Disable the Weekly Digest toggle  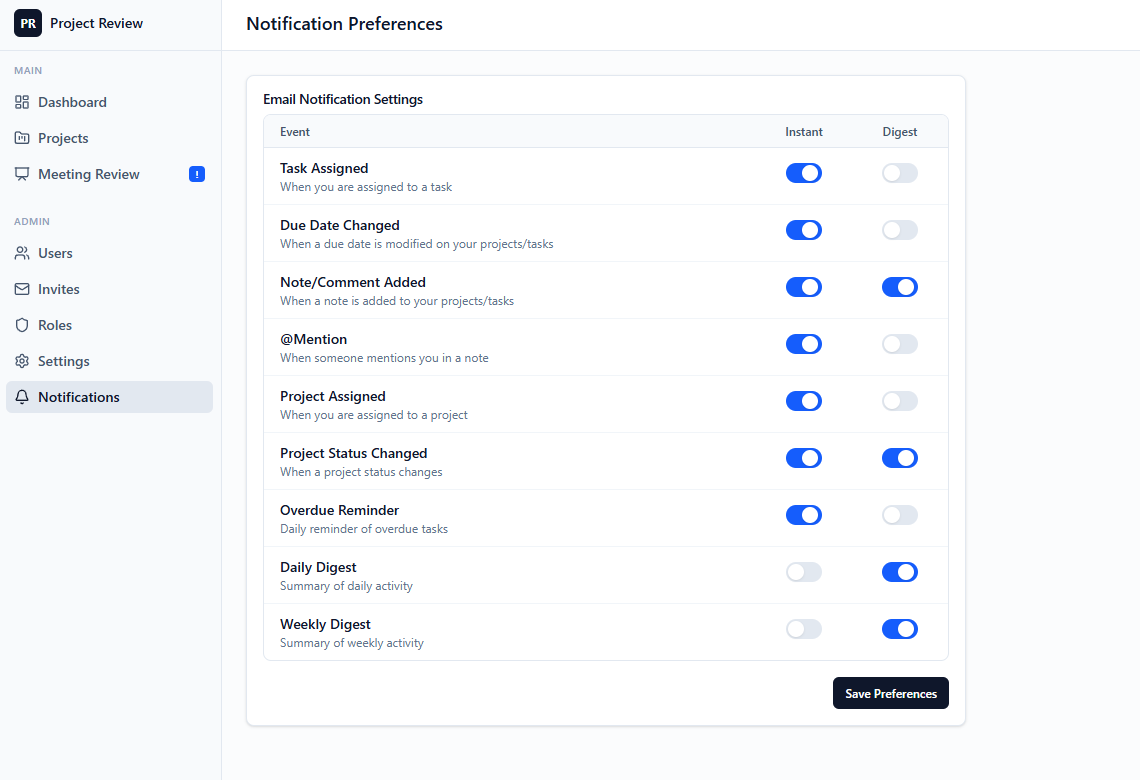[899, 628]
